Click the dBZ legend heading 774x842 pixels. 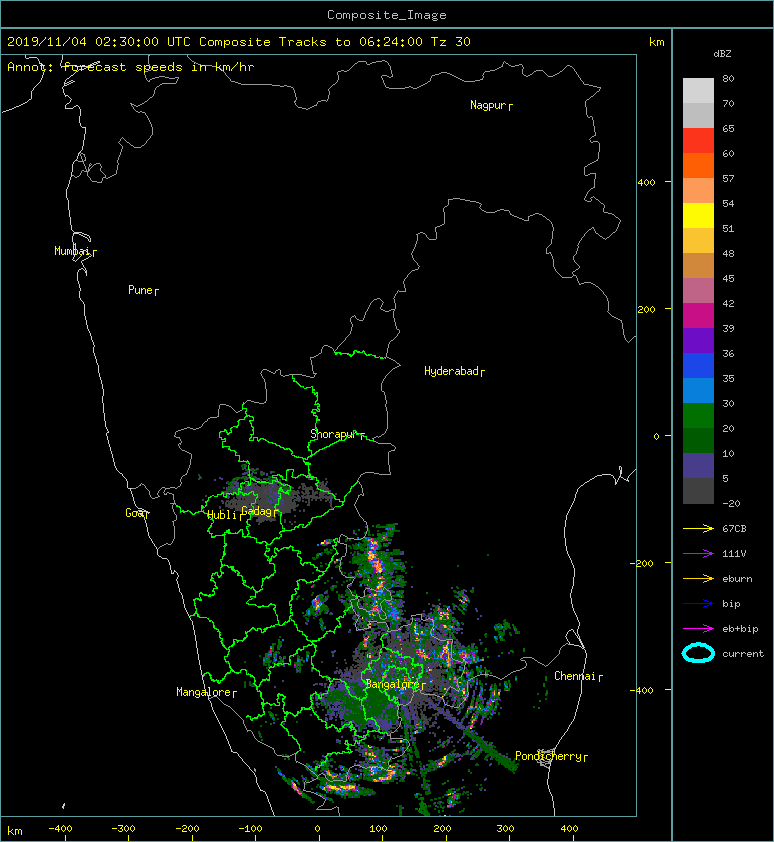click(x=722, y=54)
